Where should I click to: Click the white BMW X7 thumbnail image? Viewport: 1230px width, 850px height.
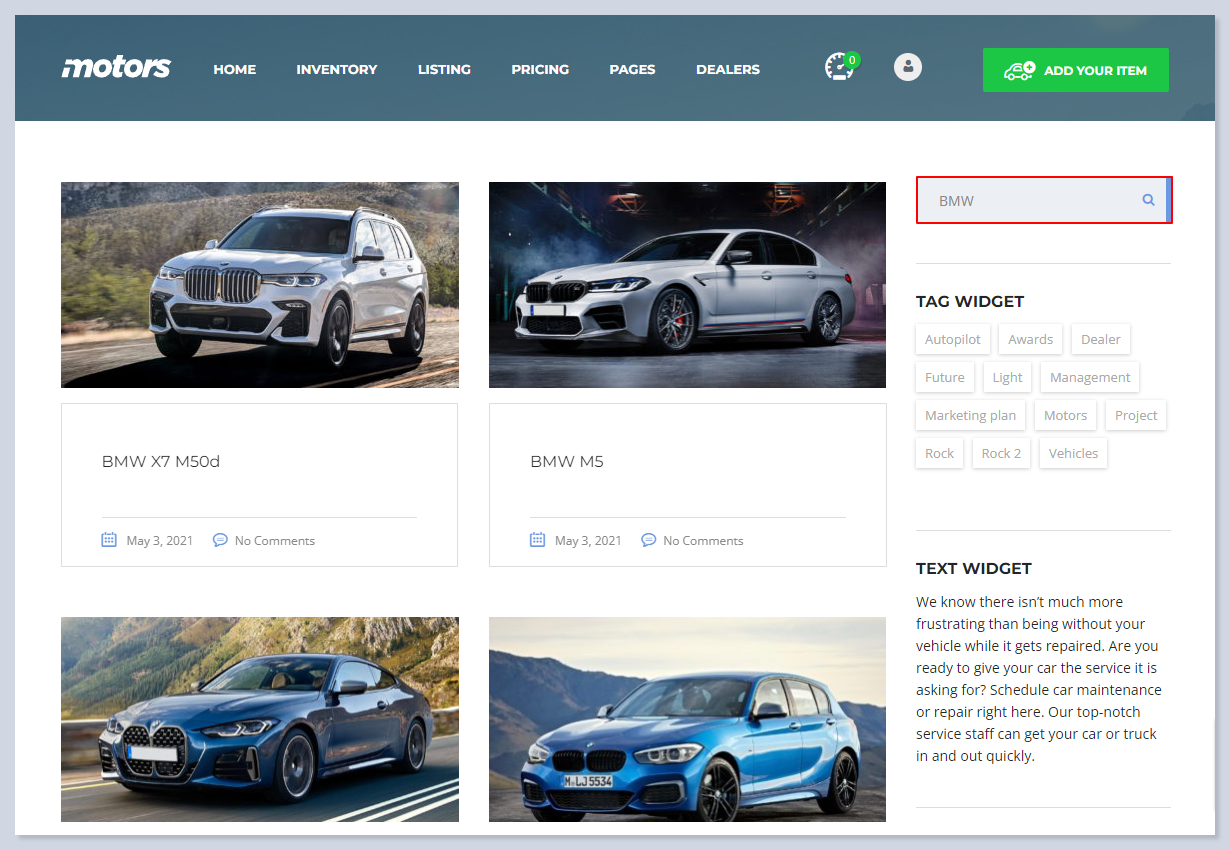[x=260, y=285]
